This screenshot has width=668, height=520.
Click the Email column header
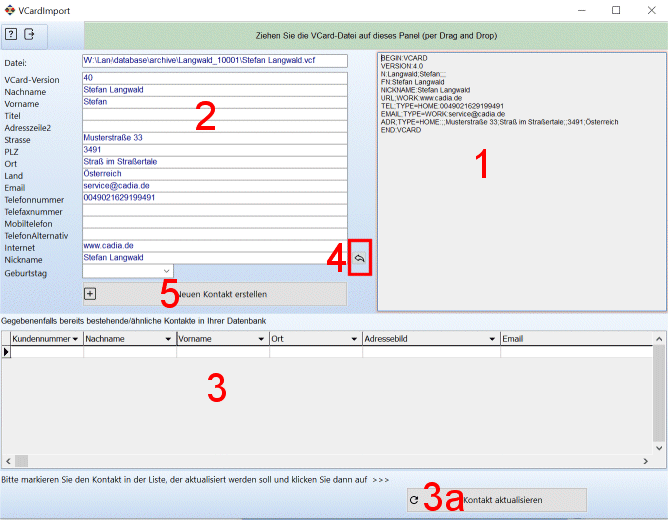(576, 339)
